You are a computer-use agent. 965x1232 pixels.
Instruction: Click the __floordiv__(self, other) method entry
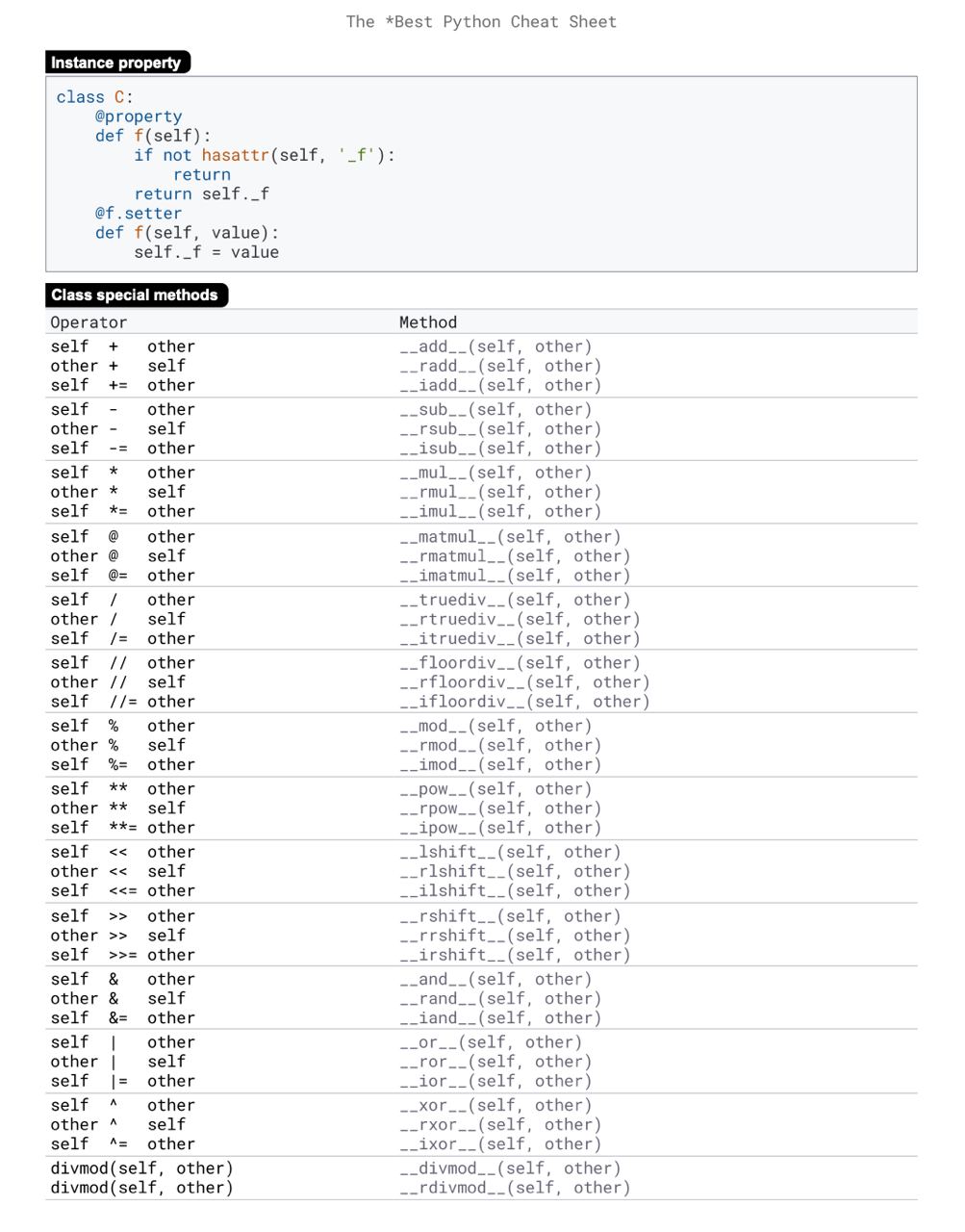(x=520, y=663)
